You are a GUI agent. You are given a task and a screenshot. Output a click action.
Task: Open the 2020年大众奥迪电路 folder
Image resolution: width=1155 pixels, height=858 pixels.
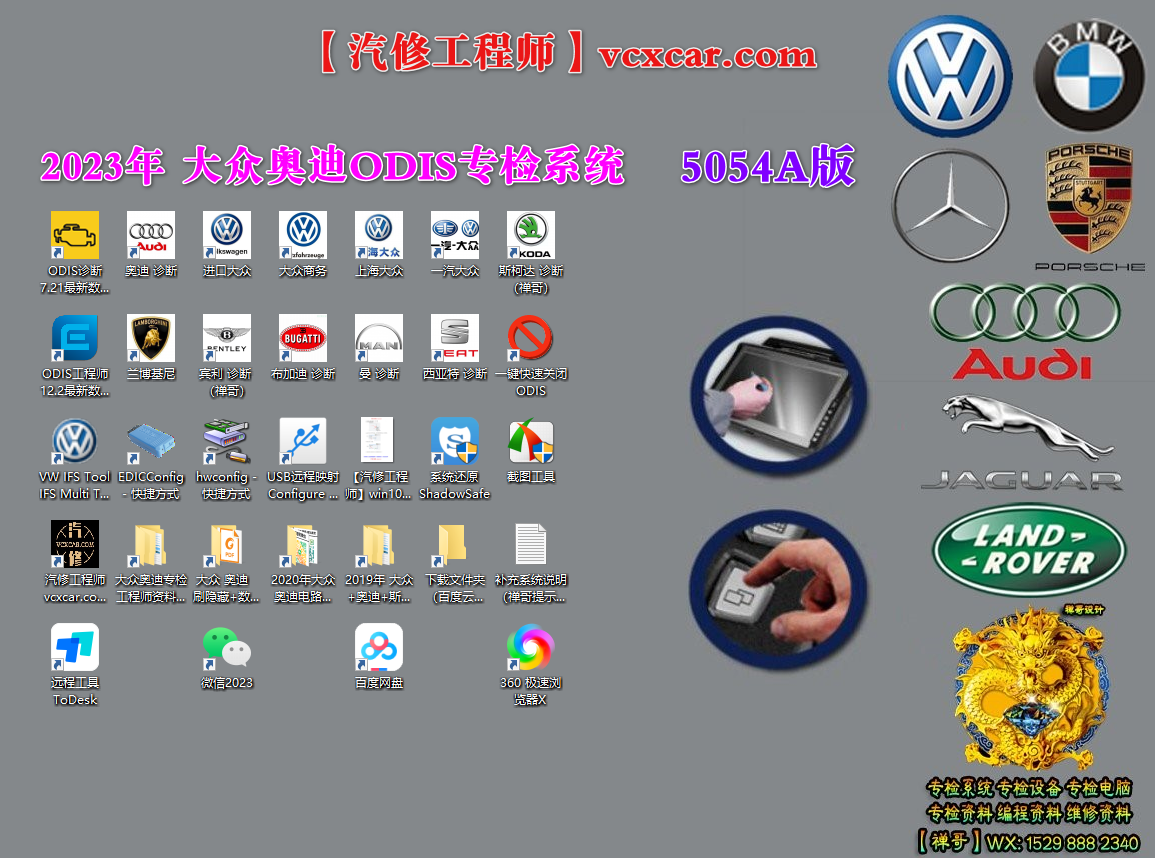(x=302, y=545)
